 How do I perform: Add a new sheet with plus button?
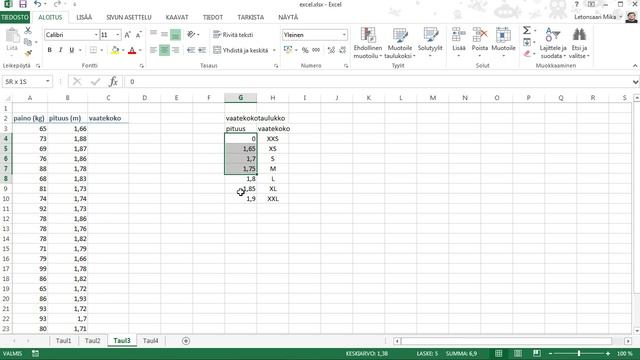pyautogui.click(x=186, y=341)
